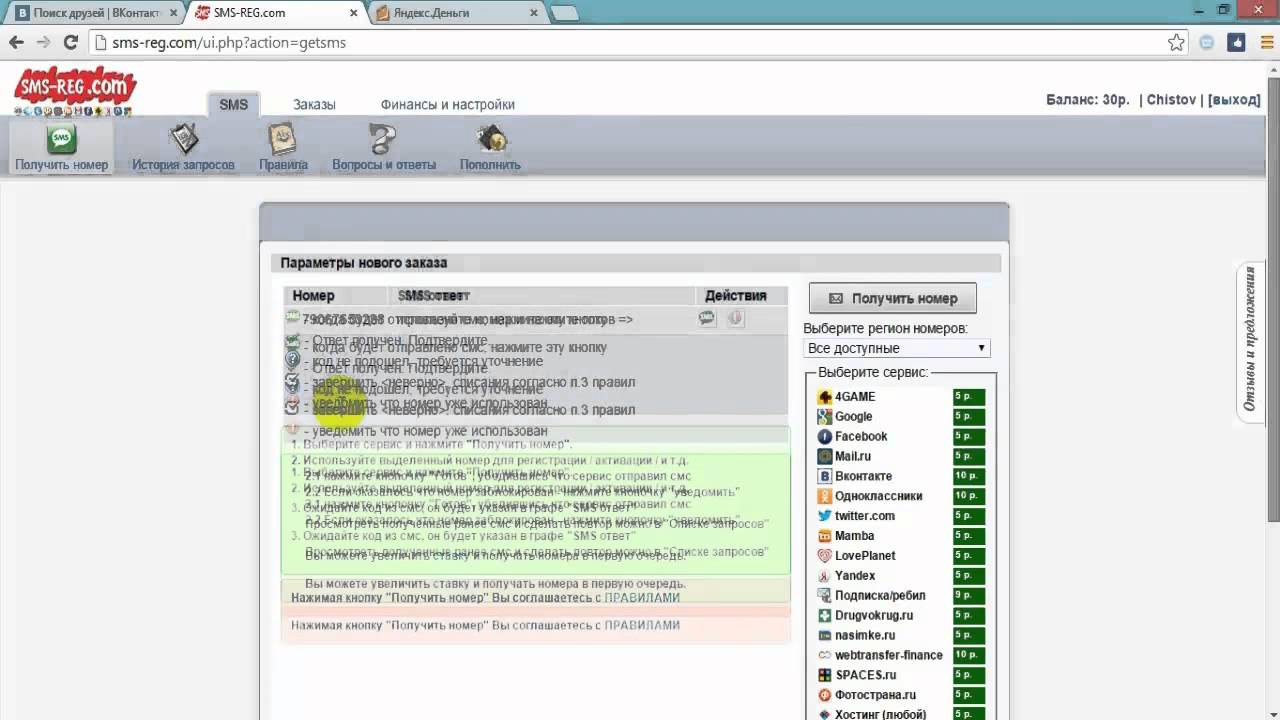Select the Google service
The image size is (1280, 720).
point(853,417)
